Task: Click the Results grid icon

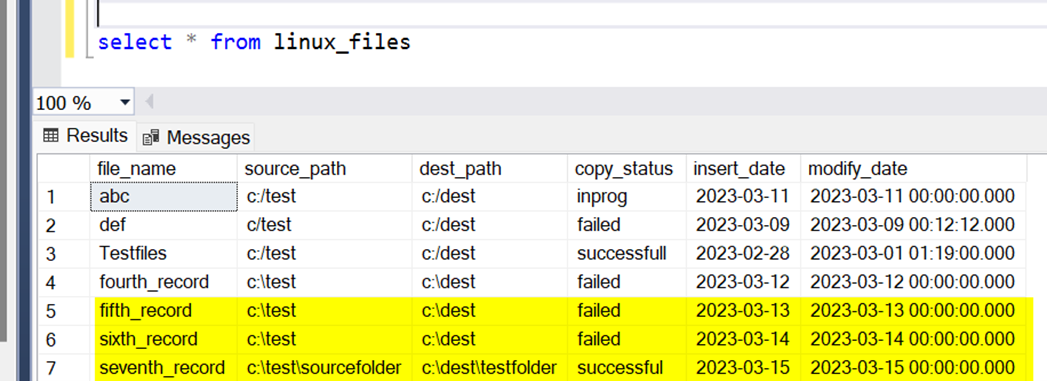Action: 51,135
